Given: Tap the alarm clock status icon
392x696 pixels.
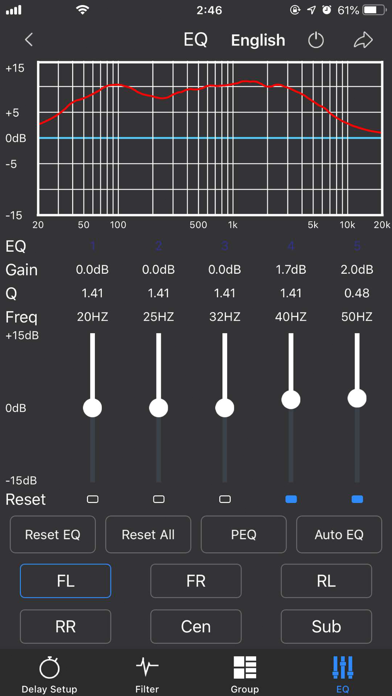Looking at the screenshot, I should point(327,10).
